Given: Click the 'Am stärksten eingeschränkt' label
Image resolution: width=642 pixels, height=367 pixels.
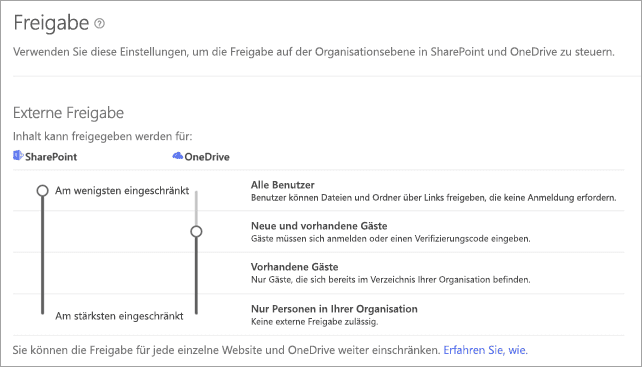Looking at the screenshot, I should (119, 316).
